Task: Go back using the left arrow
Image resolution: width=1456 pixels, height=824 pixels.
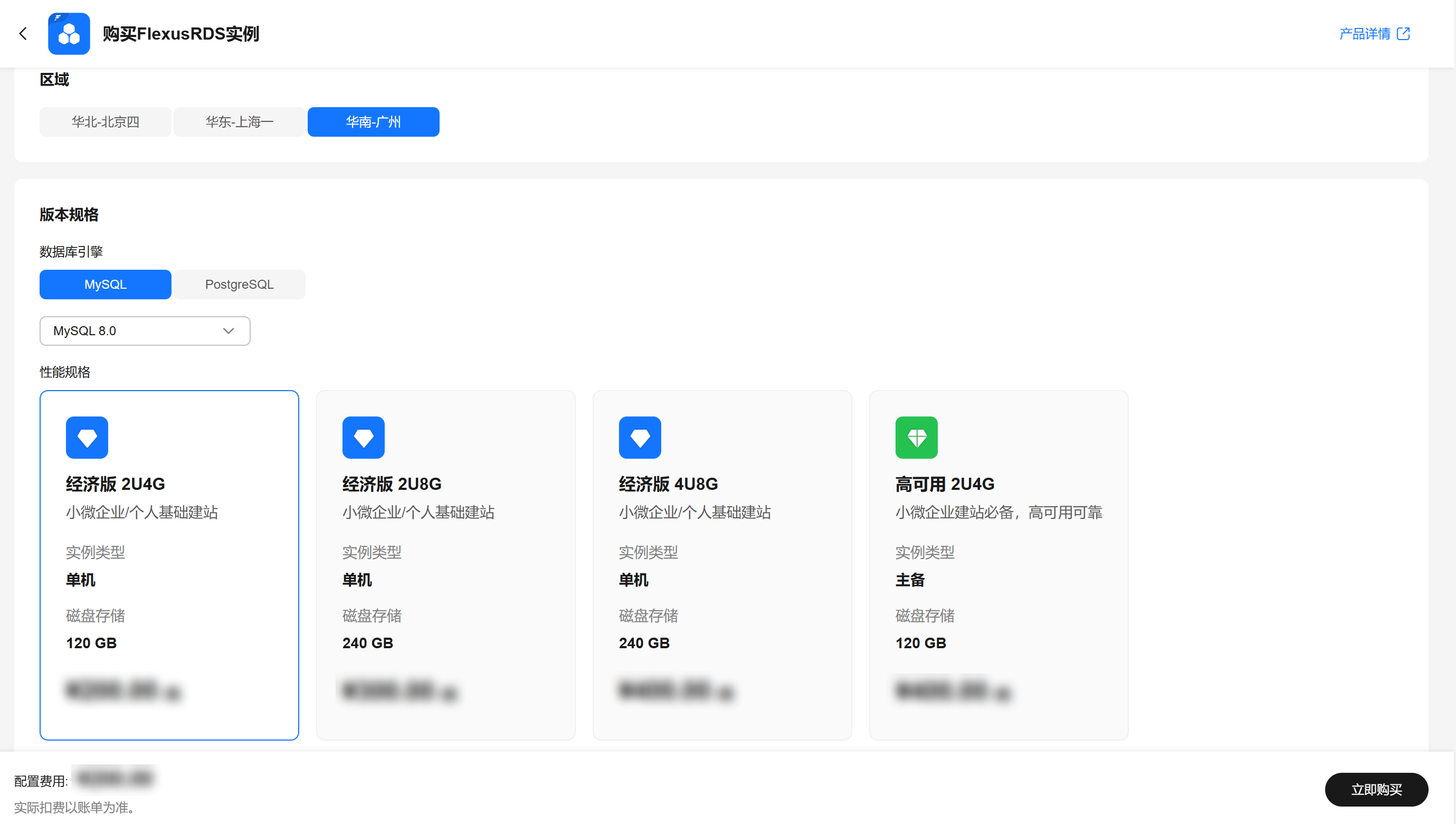Action: pyautogui.click(x=23, y=34)
